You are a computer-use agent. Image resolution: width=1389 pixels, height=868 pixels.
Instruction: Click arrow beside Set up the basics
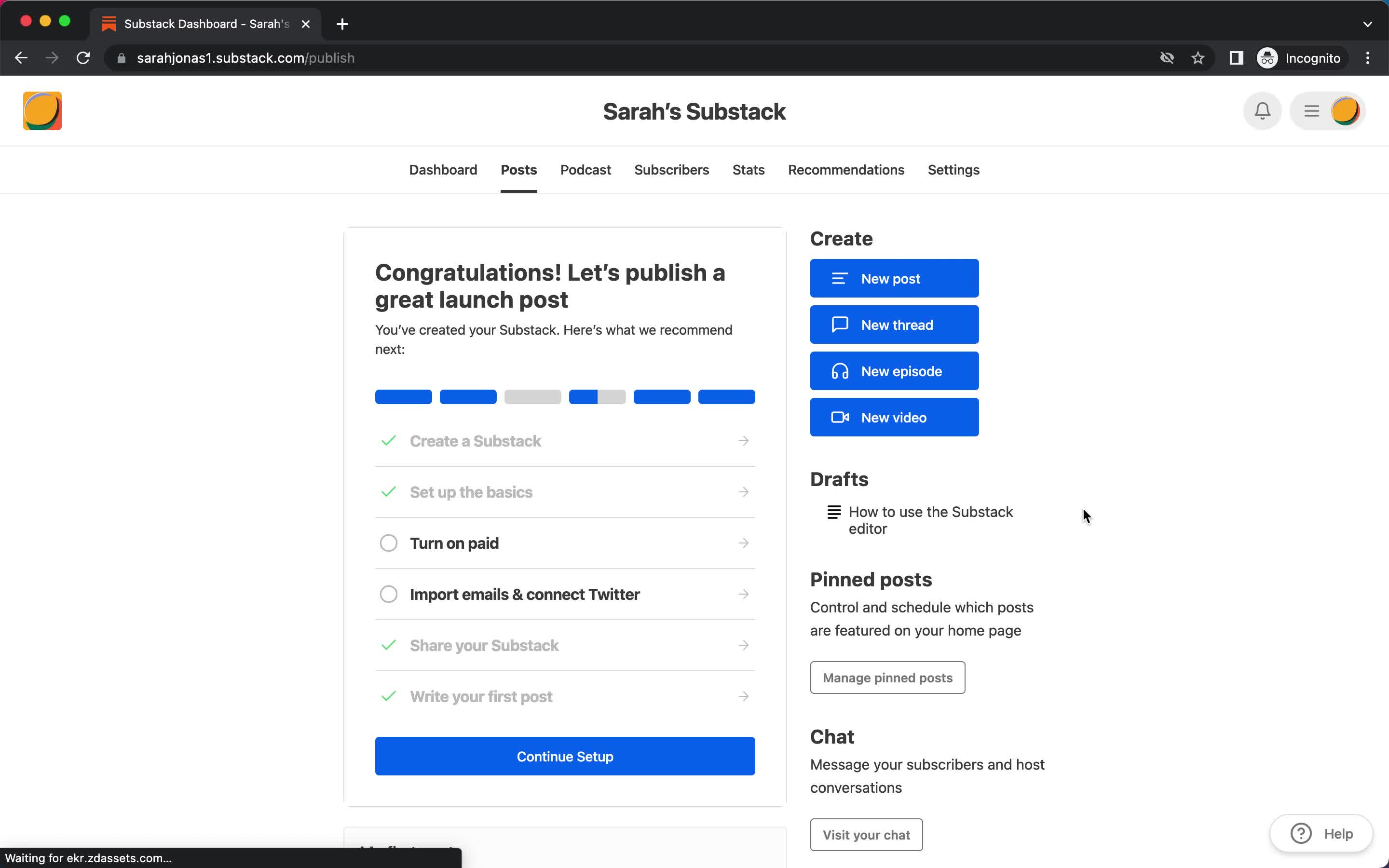pyautogui.click(x=743, y=492)
